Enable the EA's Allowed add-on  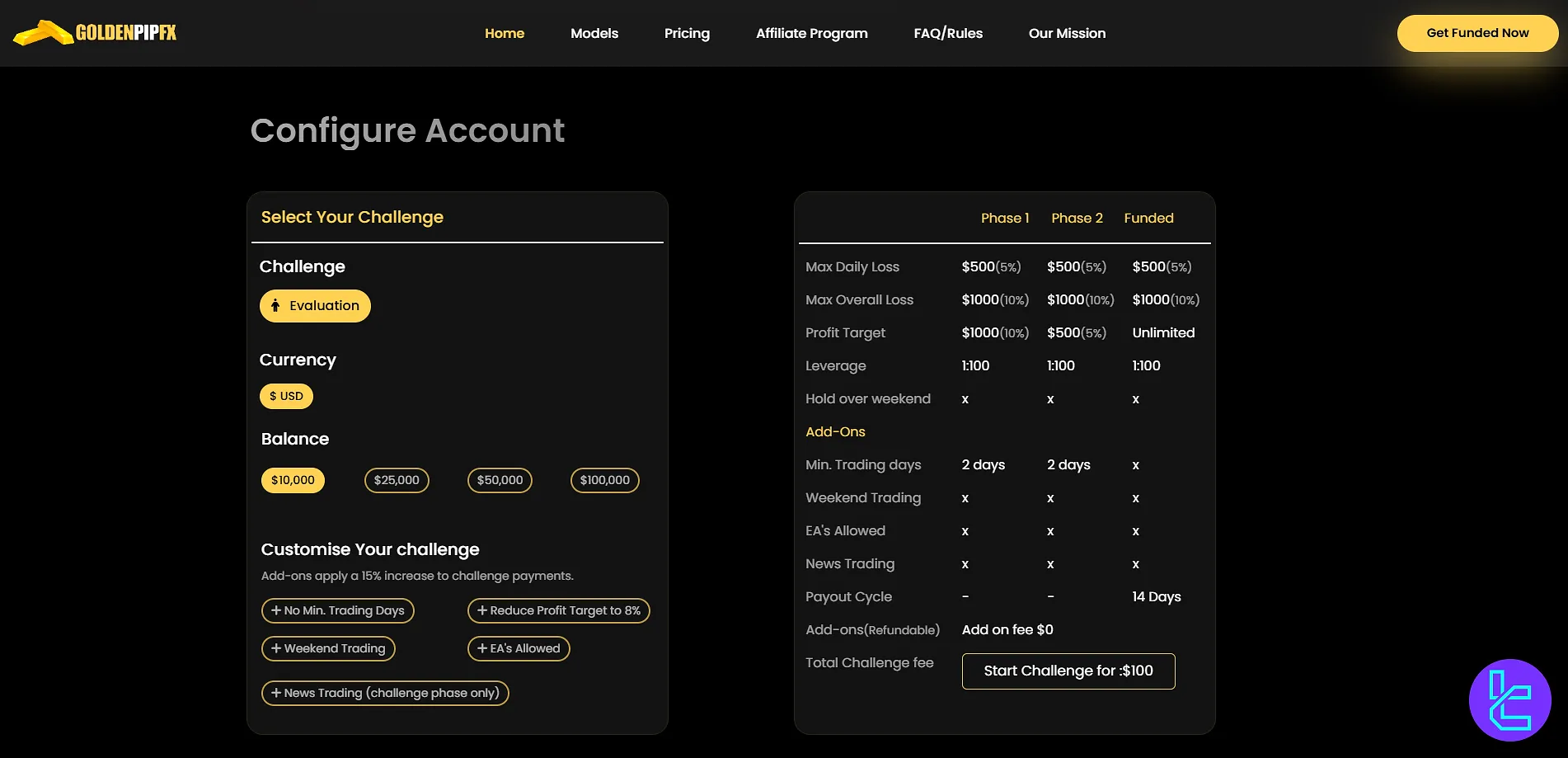point(519,648)
